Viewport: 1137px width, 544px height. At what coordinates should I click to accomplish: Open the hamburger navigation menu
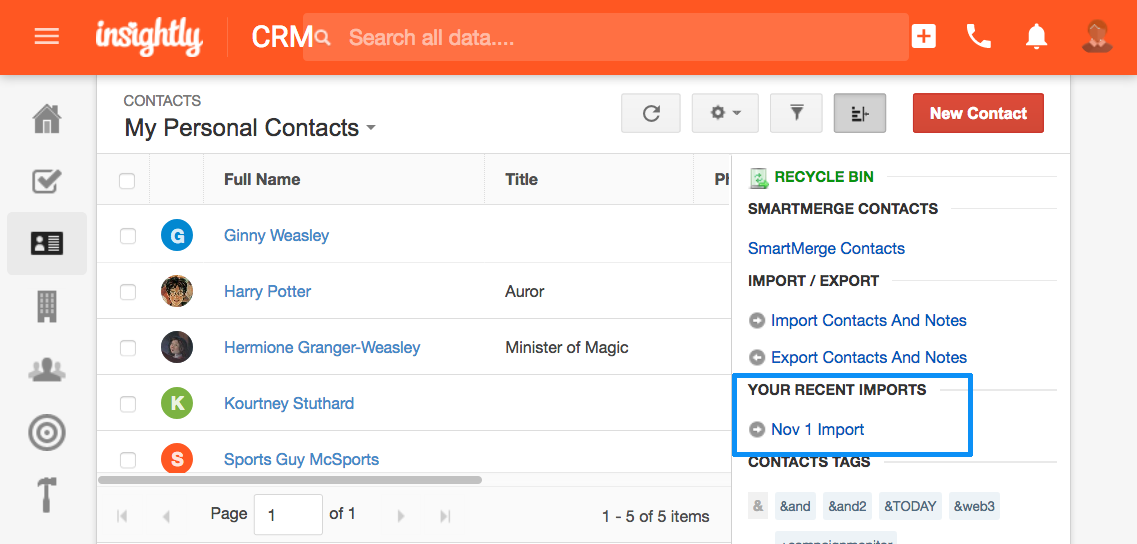coord(46,36)
